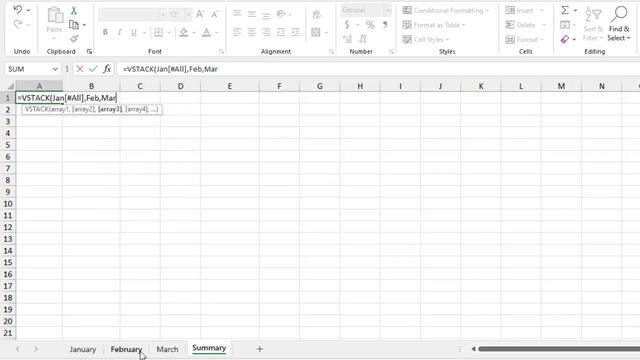Switch to the January sheet tab
The height and width of the screenshot is (360, 640).
83,349
